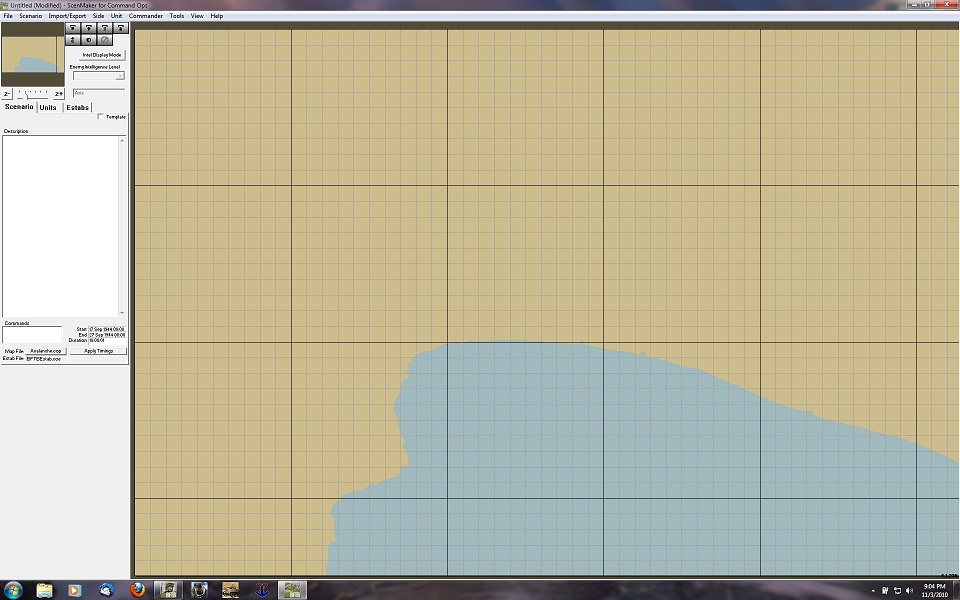
Task: Click the volume icon in system tray
Action: 909,591
